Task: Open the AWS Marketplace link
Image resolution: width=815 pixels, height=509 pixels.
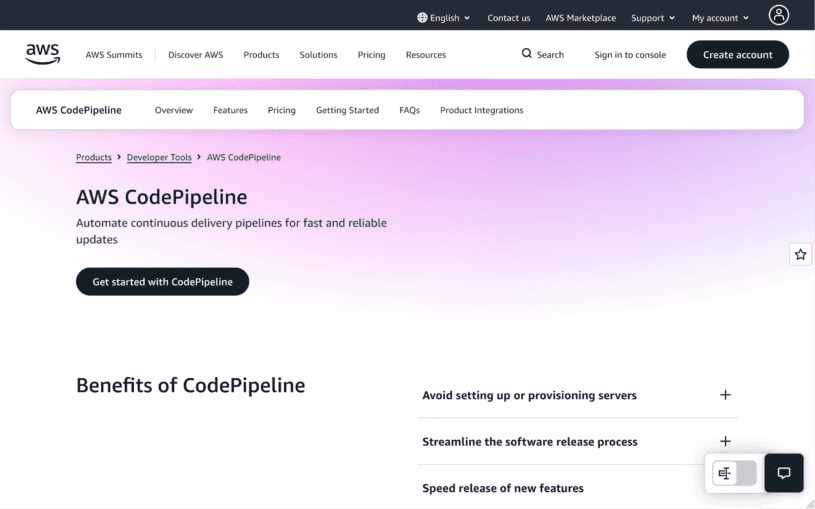Action: [x=581, y=18]
